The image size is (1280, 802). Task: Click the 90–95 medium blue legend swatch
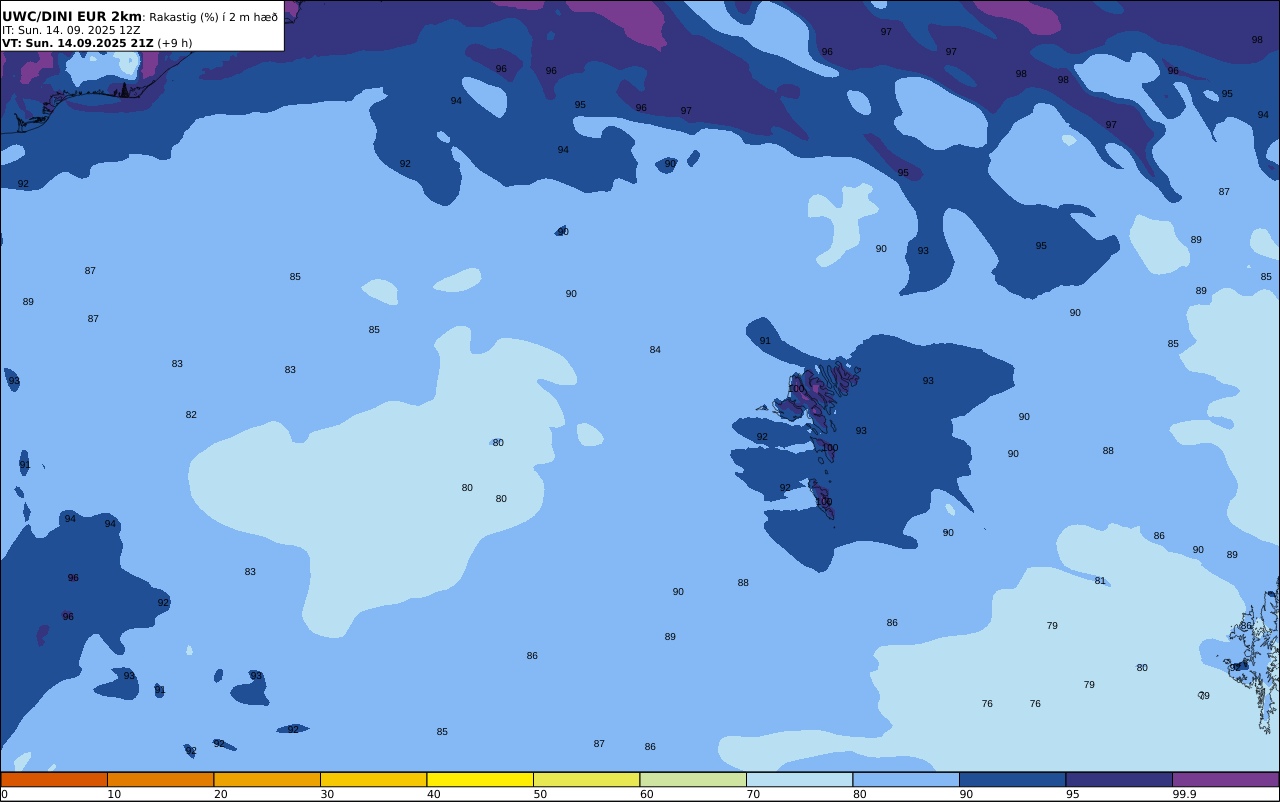tap(1012, 779)
